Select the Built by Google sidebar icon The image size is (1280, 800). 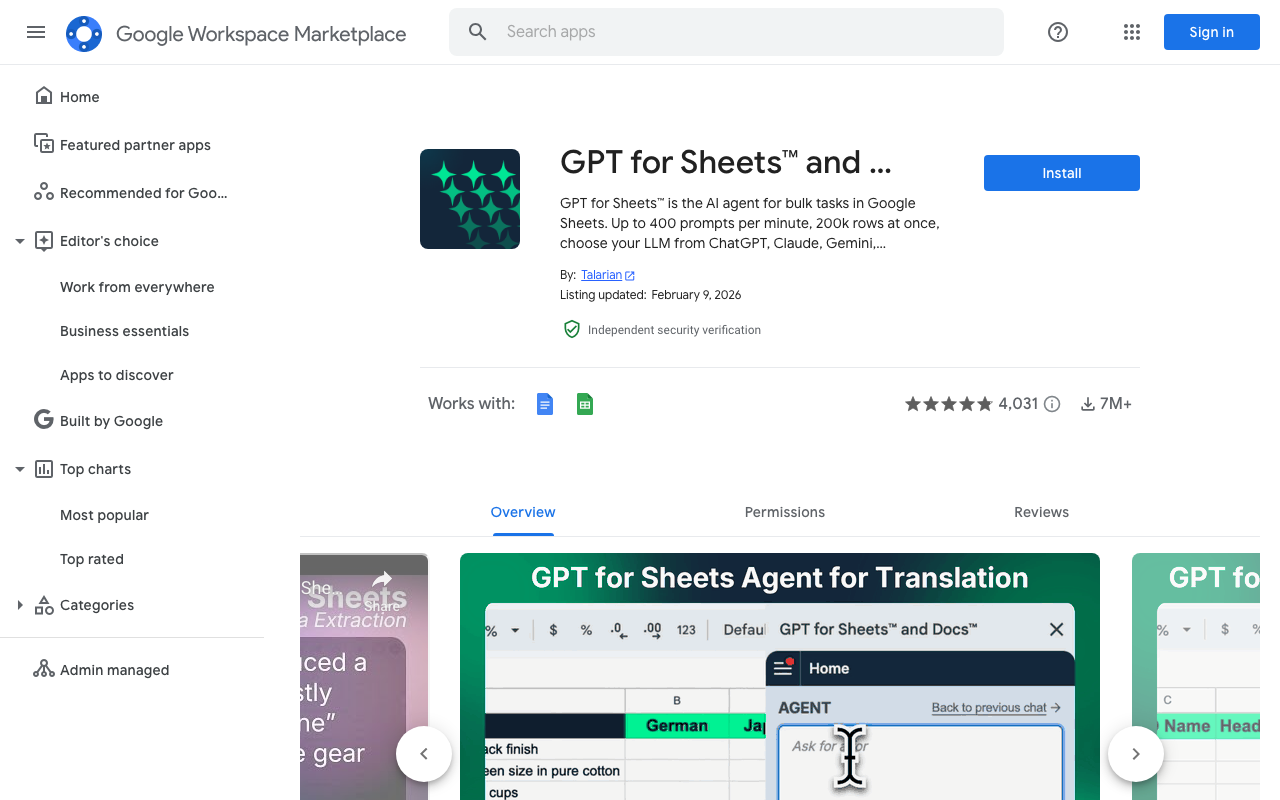coord(43,420)
